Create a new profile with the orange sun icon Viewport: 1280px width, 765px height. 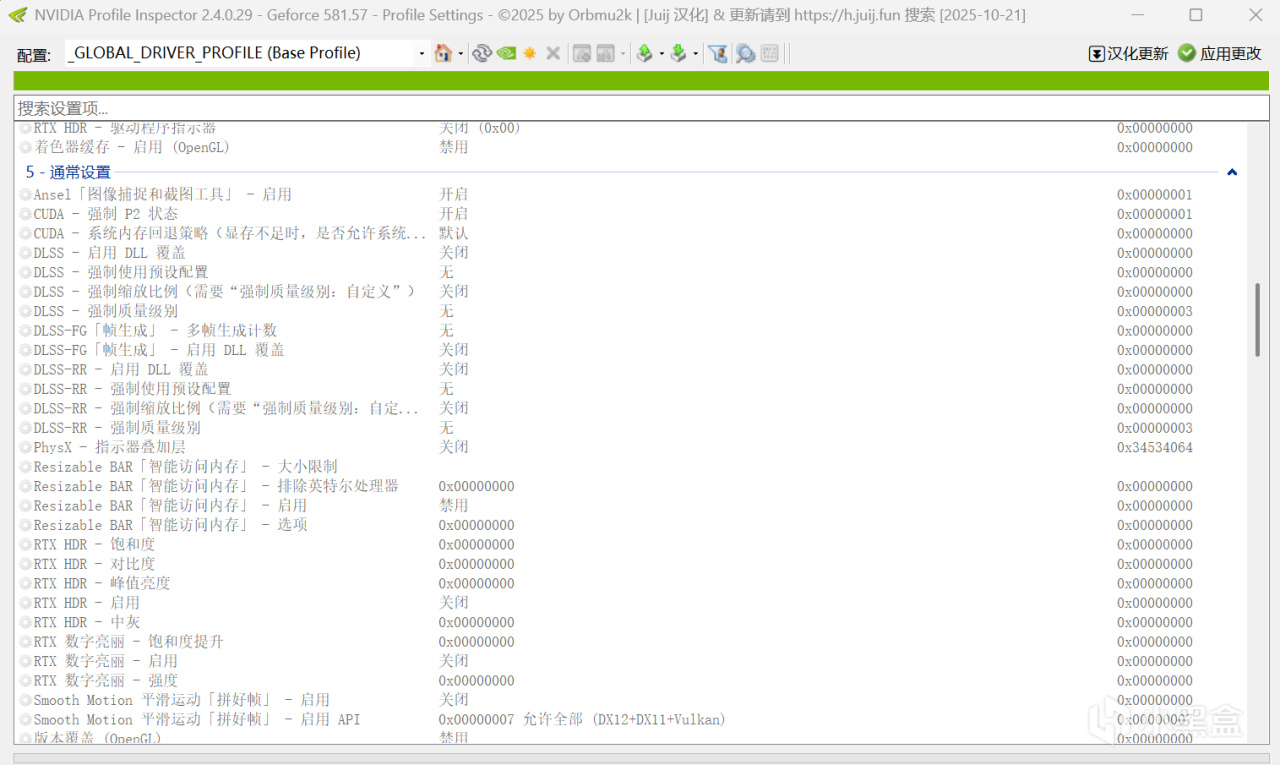click(x=530, y=53)
